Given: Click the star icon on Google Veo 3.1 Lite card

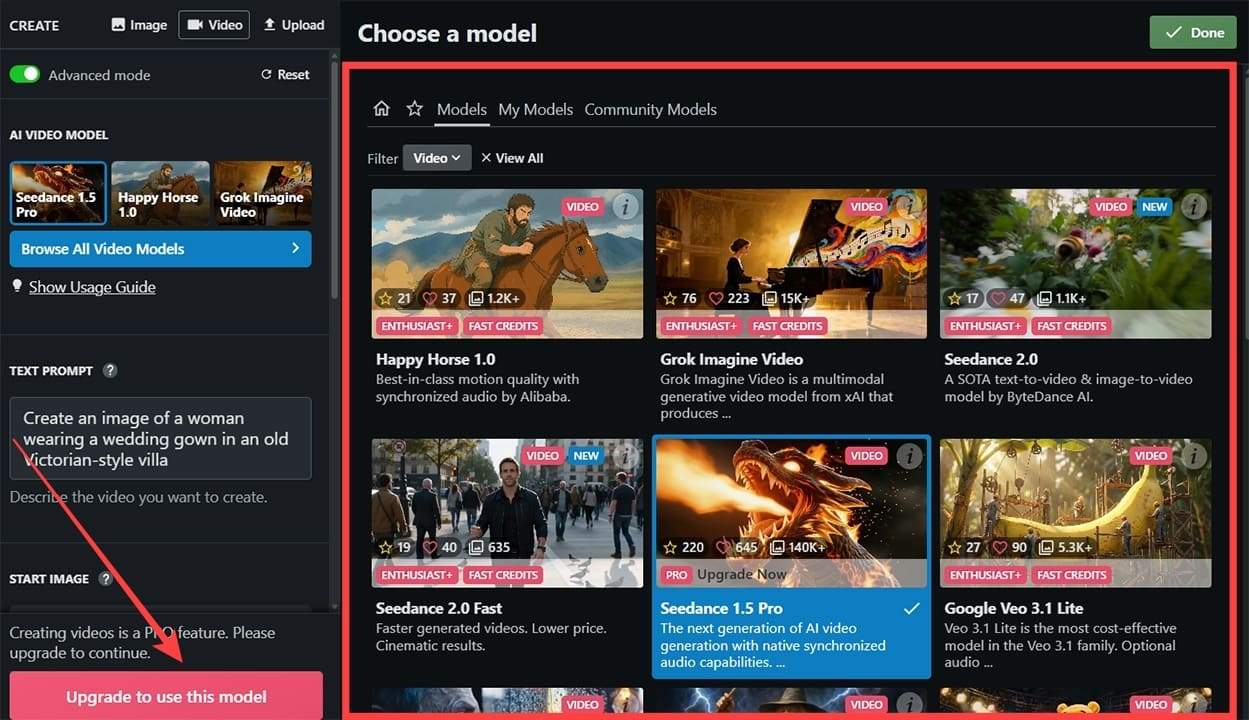Looking at the screenshot, I should click(954, 547).
